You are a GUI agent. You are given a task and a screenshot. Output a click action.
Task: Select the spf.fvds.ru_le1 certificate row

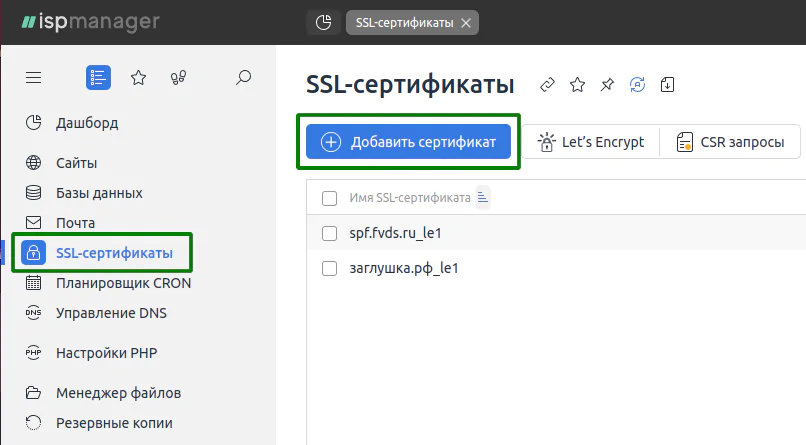coord(556,233)
